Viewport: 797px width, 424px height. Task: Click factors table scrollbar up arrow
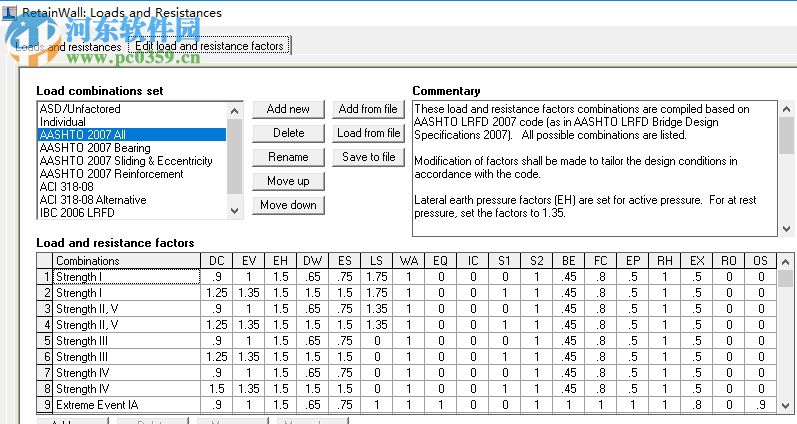pyautogui.click(x=786, y=262)
